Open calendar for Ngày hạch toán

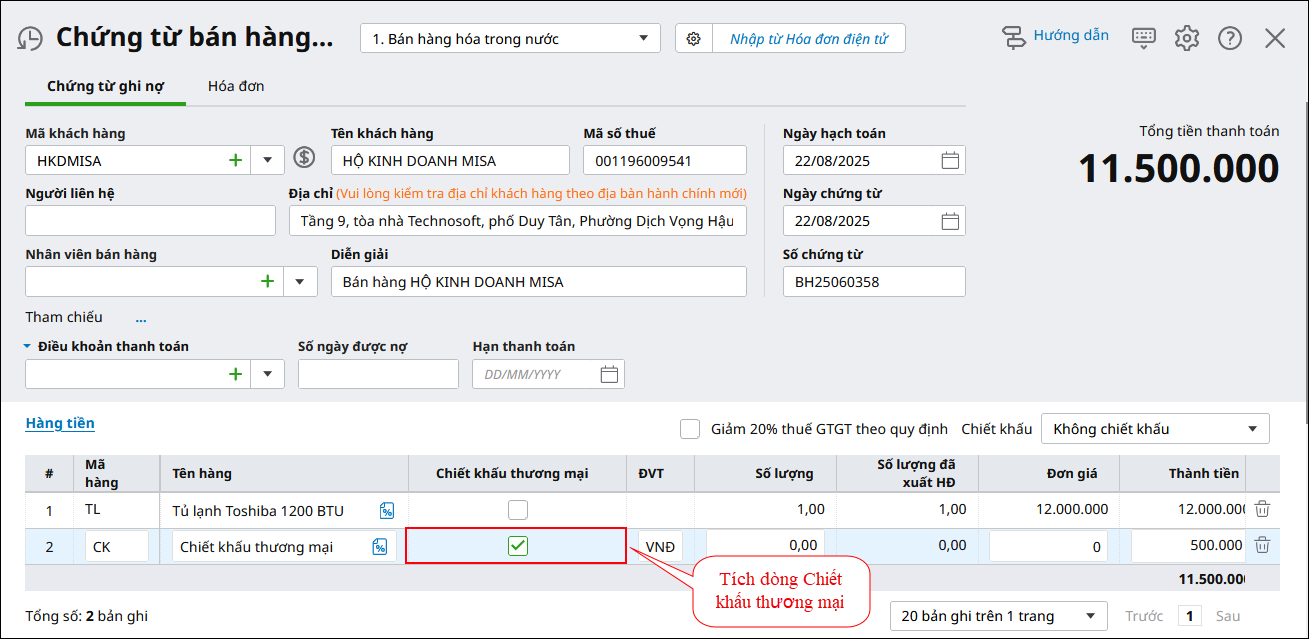tap(950, 160)
